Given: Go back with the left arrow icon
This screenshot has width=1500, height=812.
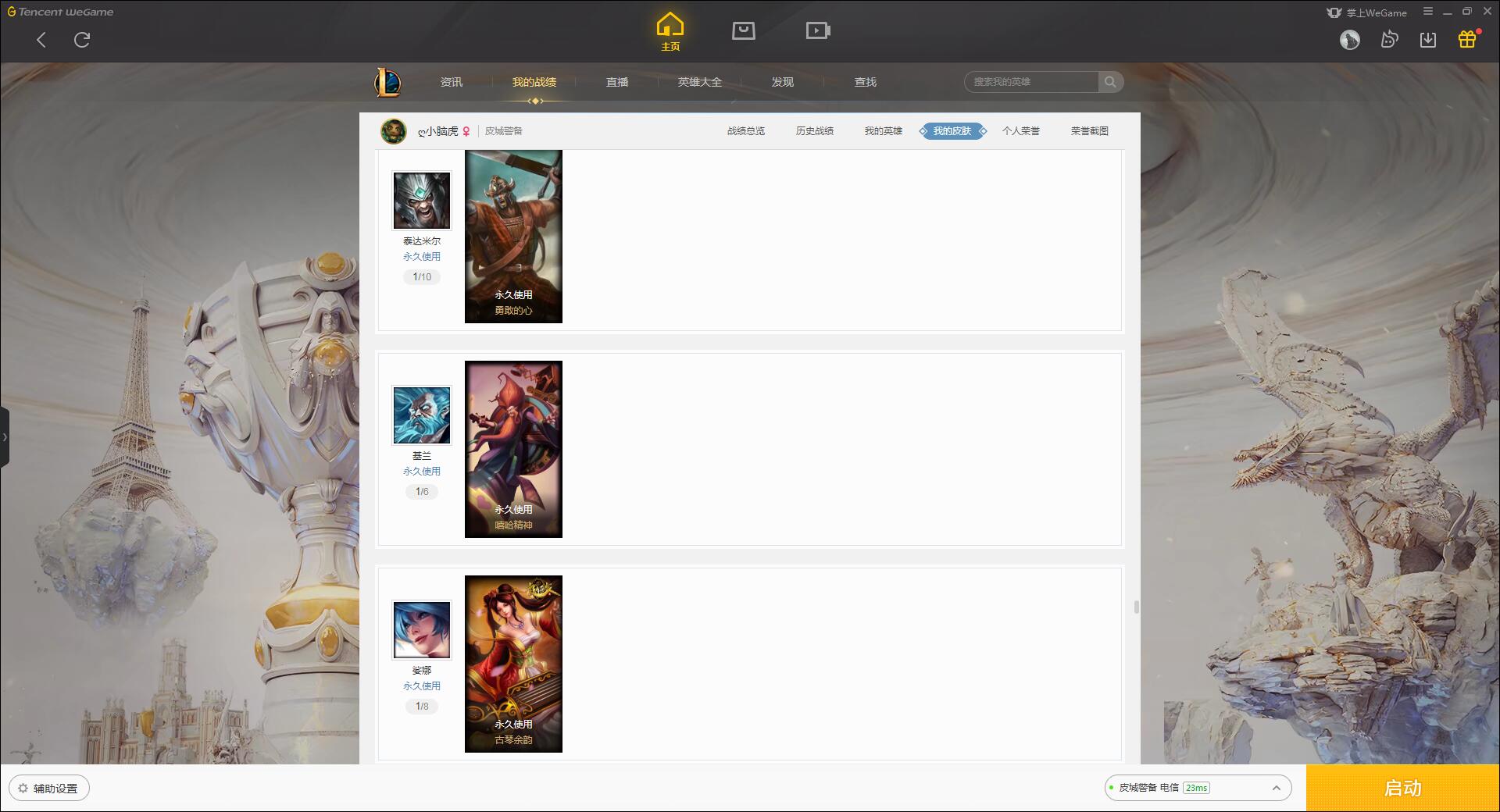Looking at the screenshot, I should tap(41, 40).
